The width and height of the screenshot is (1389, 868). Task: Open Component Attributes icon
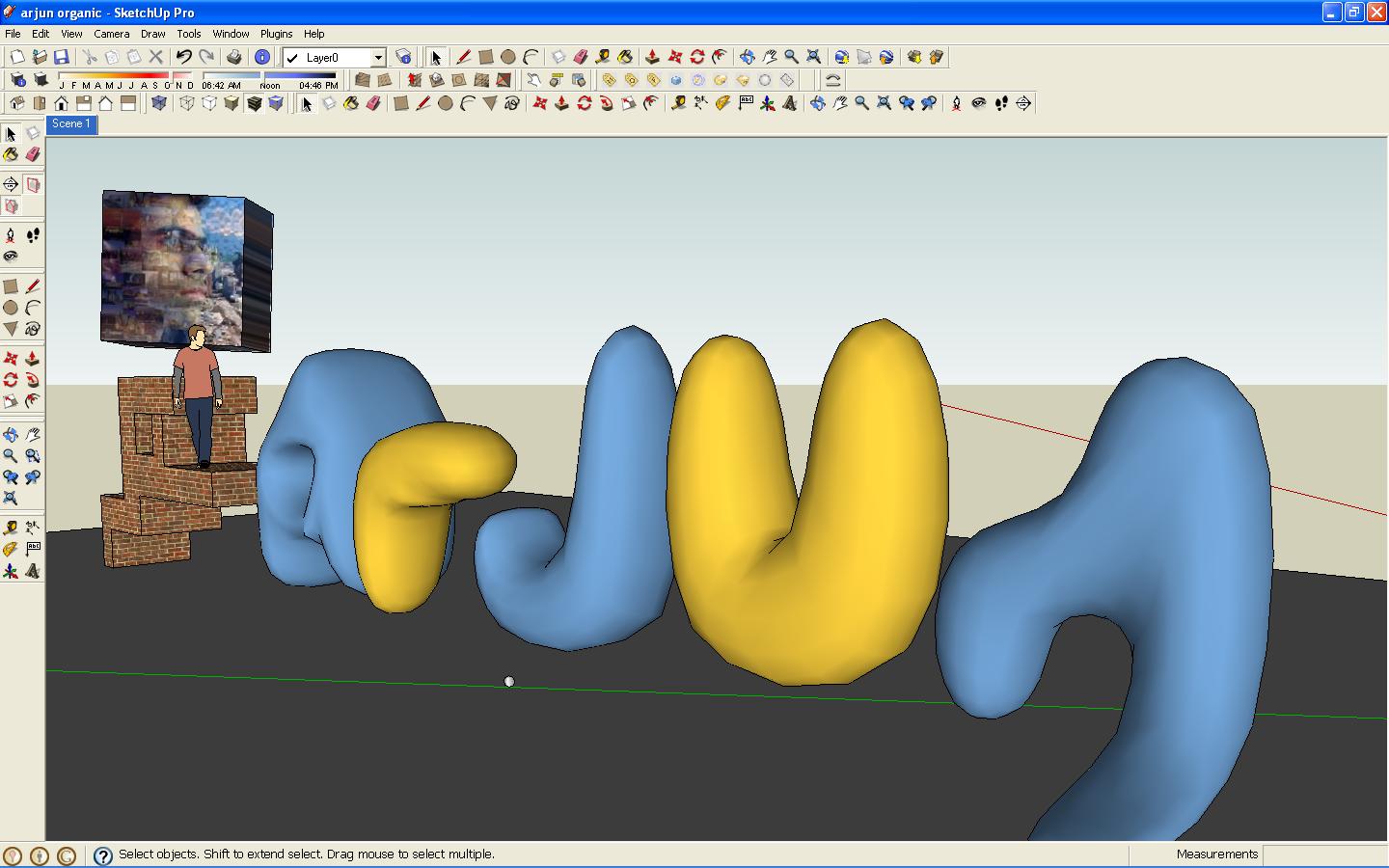point(579,80)
